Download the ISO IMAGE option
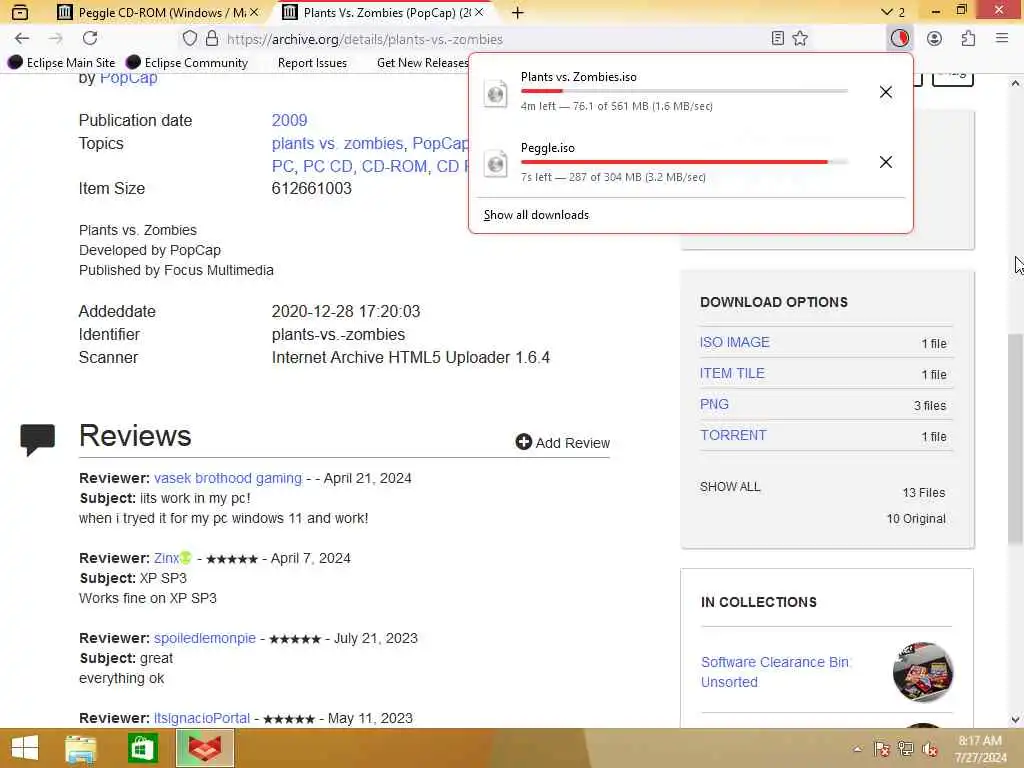Image resolution: width=1024 pixels, height=768 pixels. [735, 342]
